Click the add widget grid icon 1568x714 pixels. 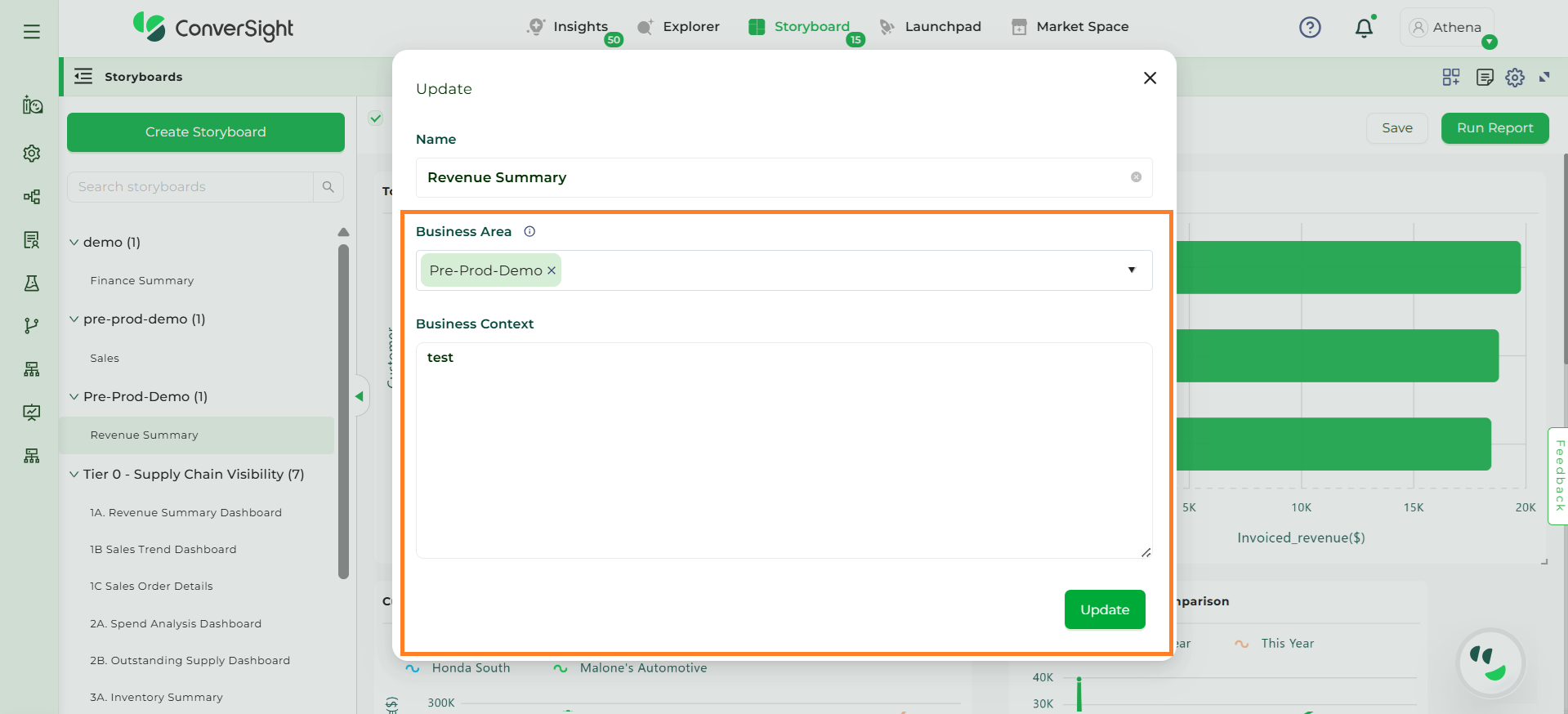1451,78
